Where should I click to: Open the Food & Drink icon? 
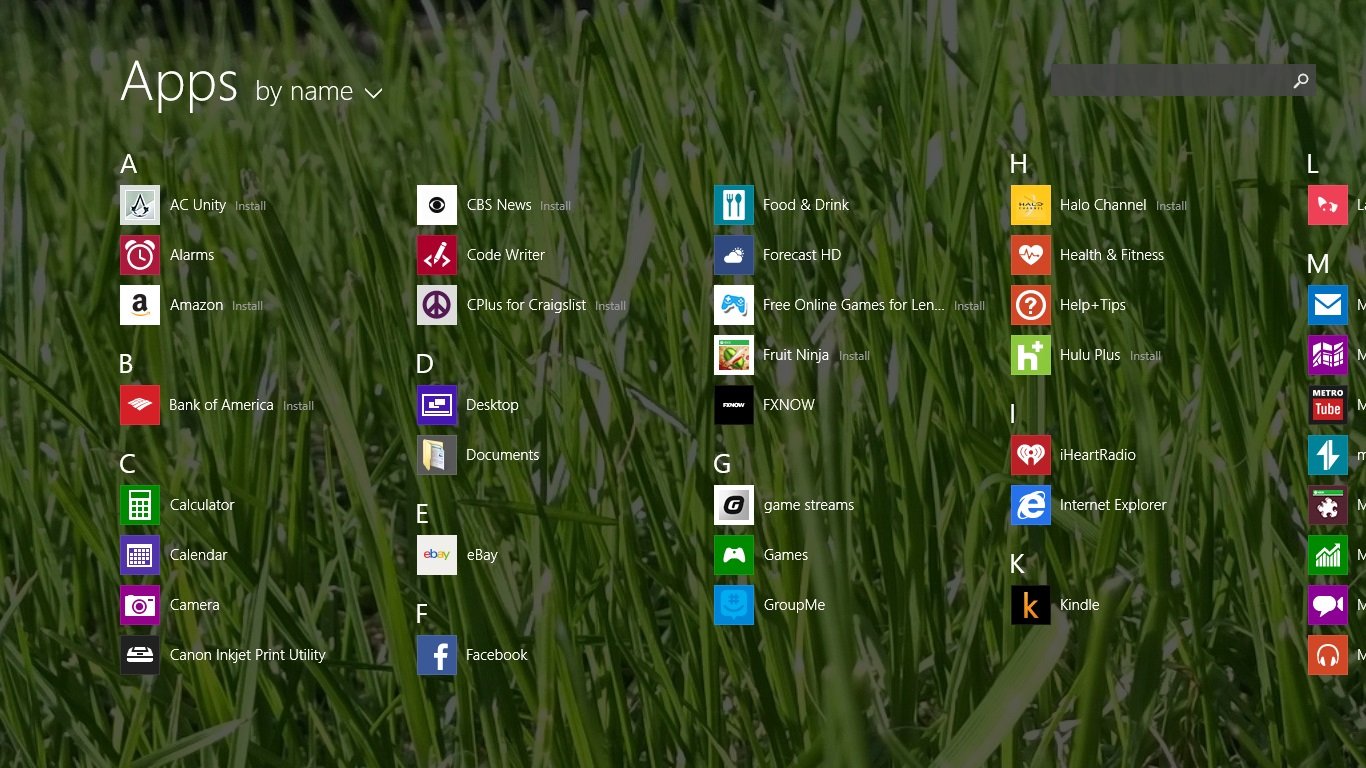pos(734,205)
